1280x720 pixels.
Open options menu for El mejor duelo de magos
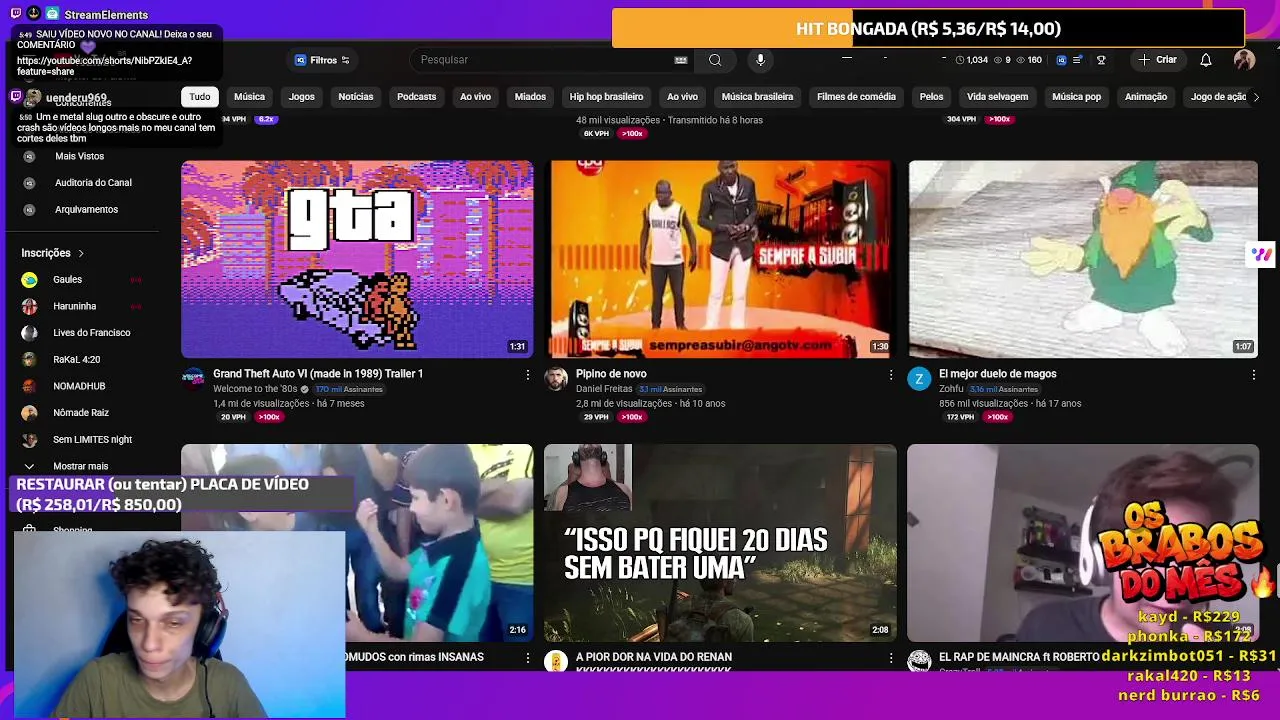(x=1253, y=375)
